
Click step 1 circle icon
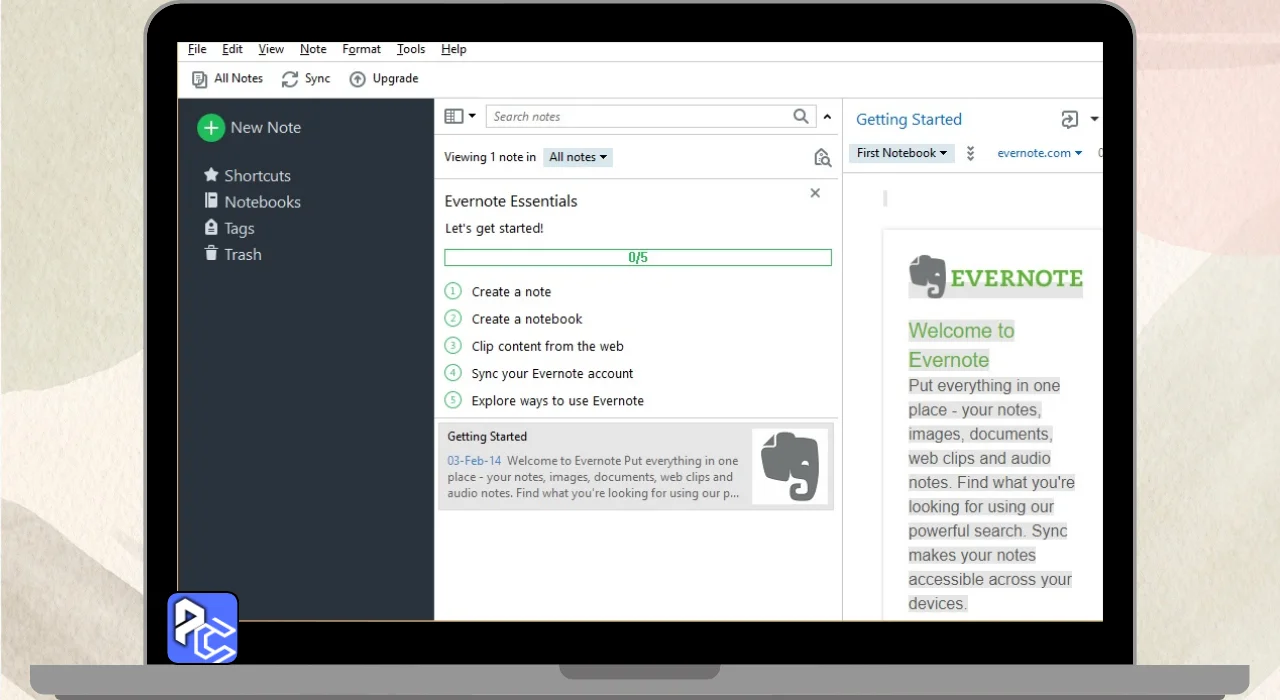453,291
